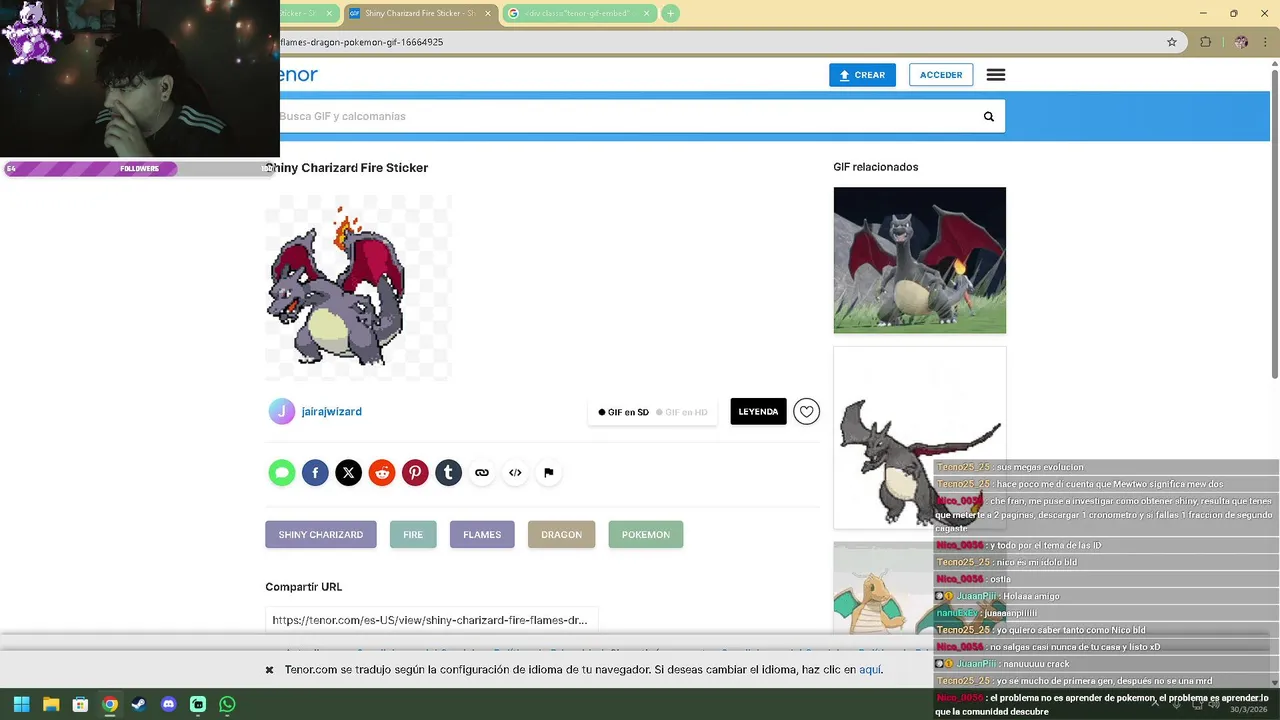Image resolution: width=1280 pixels, height=720 pixels.
Task: Open the browser extensions puzzle icon
Action: [1206, 42]
